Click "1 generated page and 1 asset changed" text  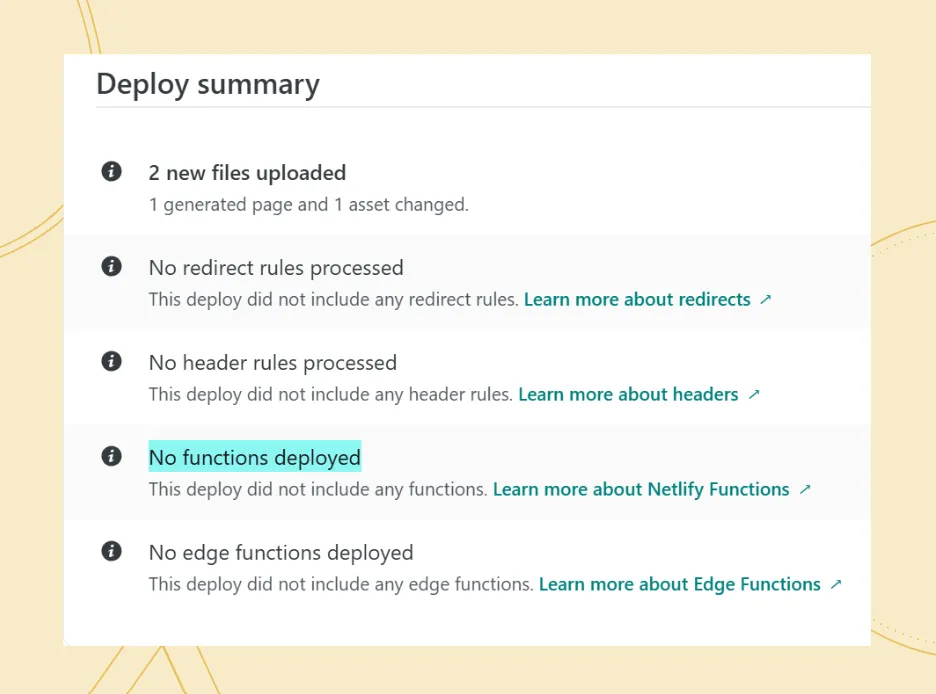[308, 205]
